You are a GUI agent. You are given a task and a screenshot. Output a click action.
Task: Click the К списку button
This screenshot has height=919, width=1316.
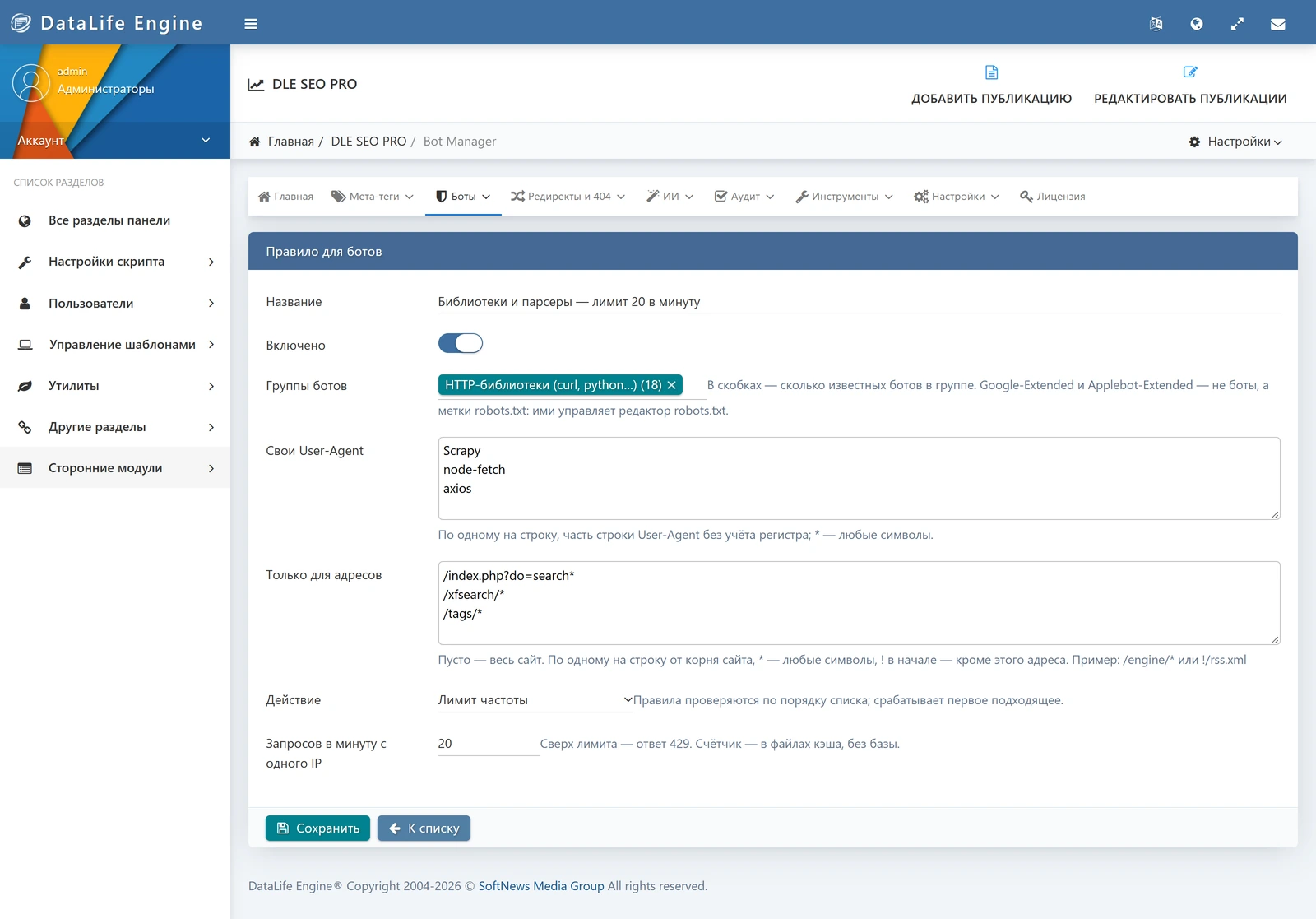(424, 828)
